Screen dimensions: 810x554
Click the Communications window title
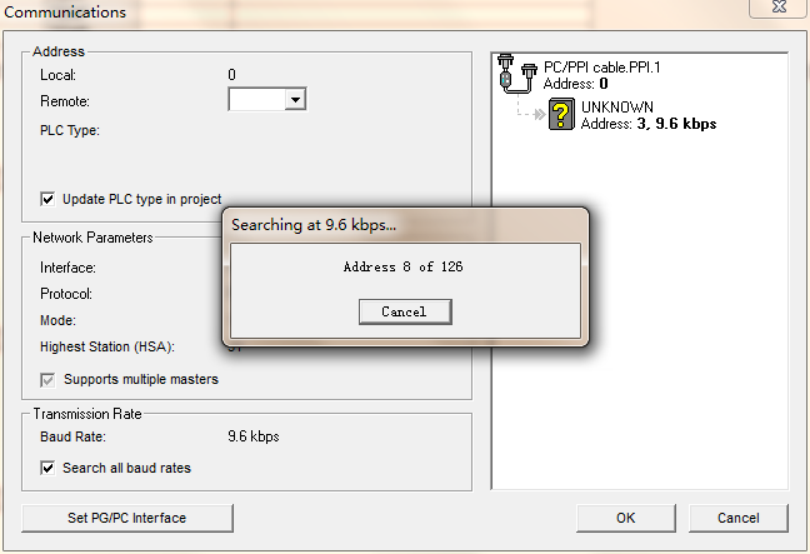pyautogui.click(x=65, y=12)
